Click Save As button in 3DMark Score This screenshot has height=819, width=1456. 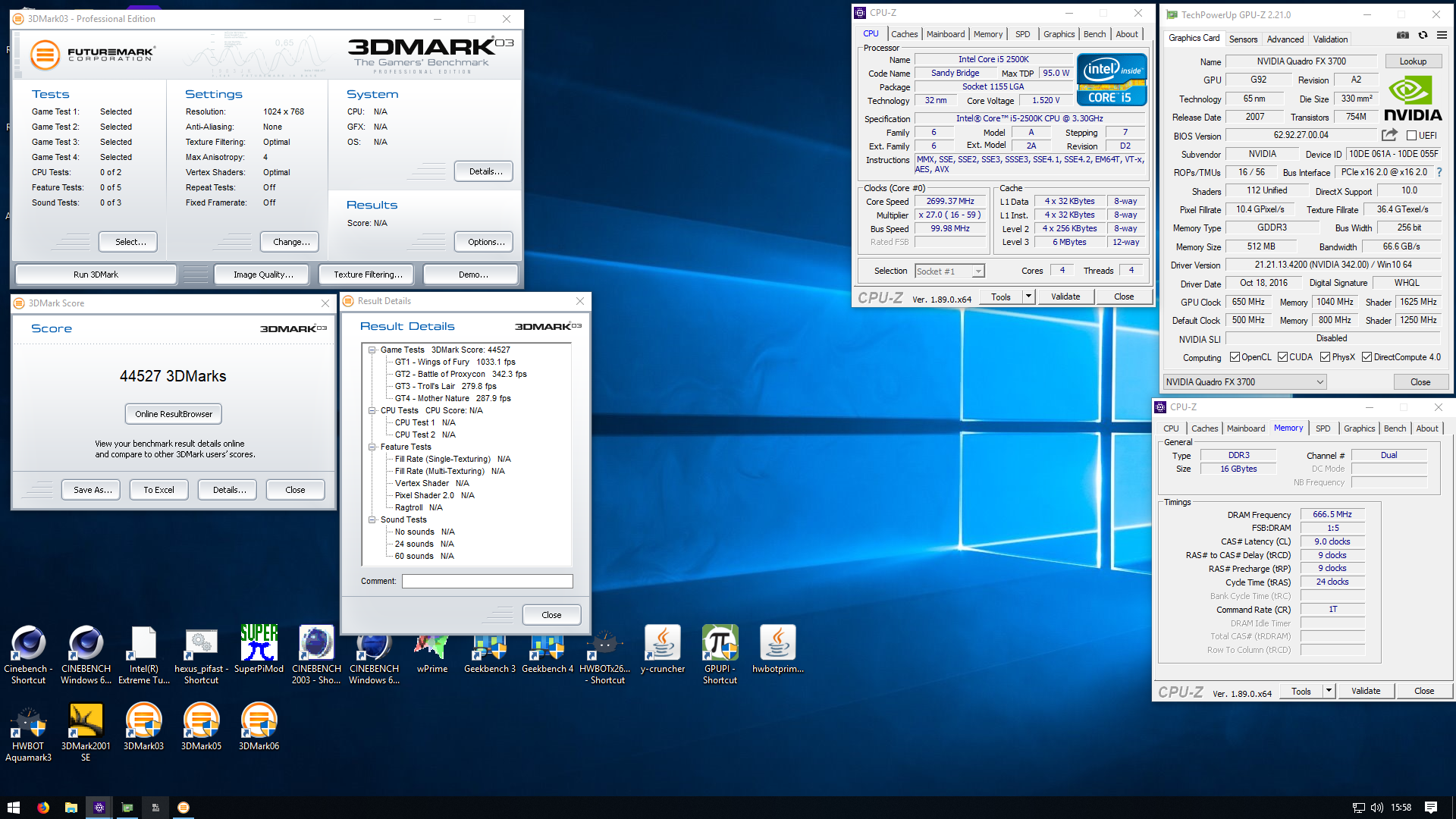click(x=93, y=490)
